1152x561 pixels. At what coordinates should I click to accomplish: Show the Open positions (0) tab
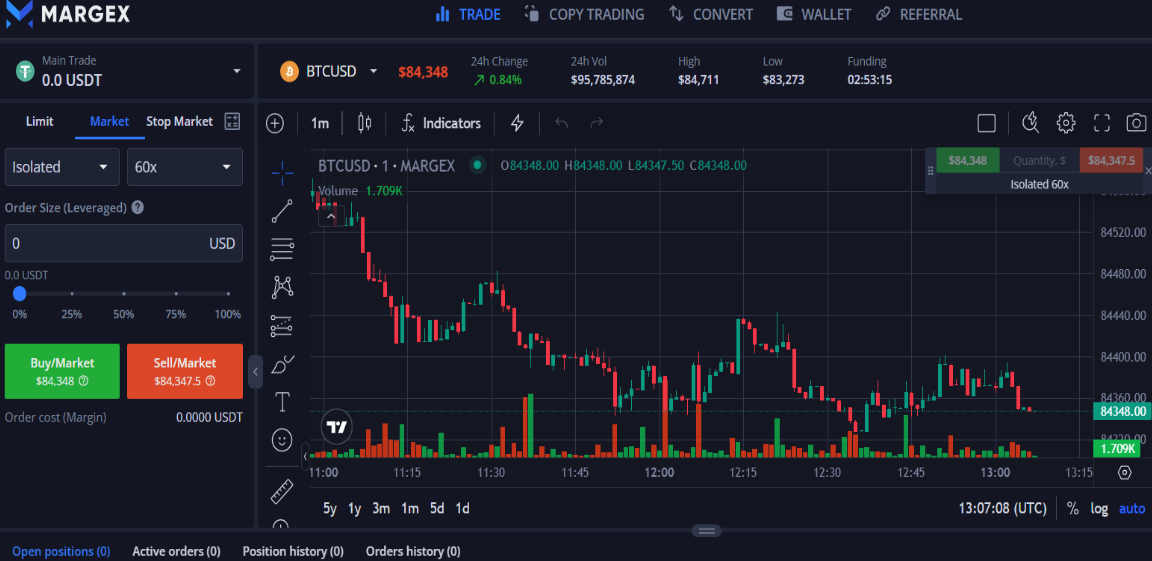tap(61, 551)
